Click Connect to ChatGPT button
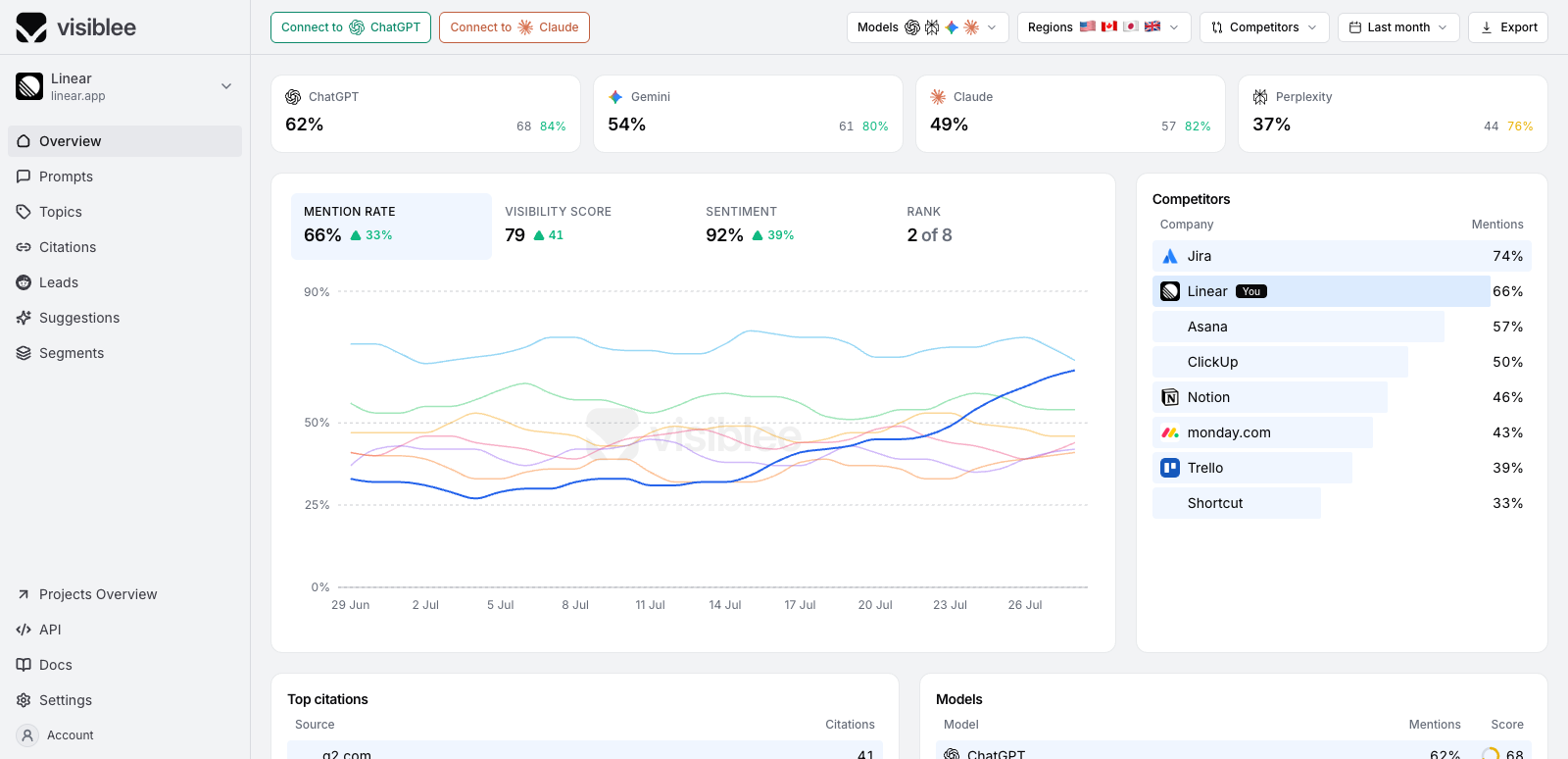The image size is (1568, 759). [x=351, y=27]
